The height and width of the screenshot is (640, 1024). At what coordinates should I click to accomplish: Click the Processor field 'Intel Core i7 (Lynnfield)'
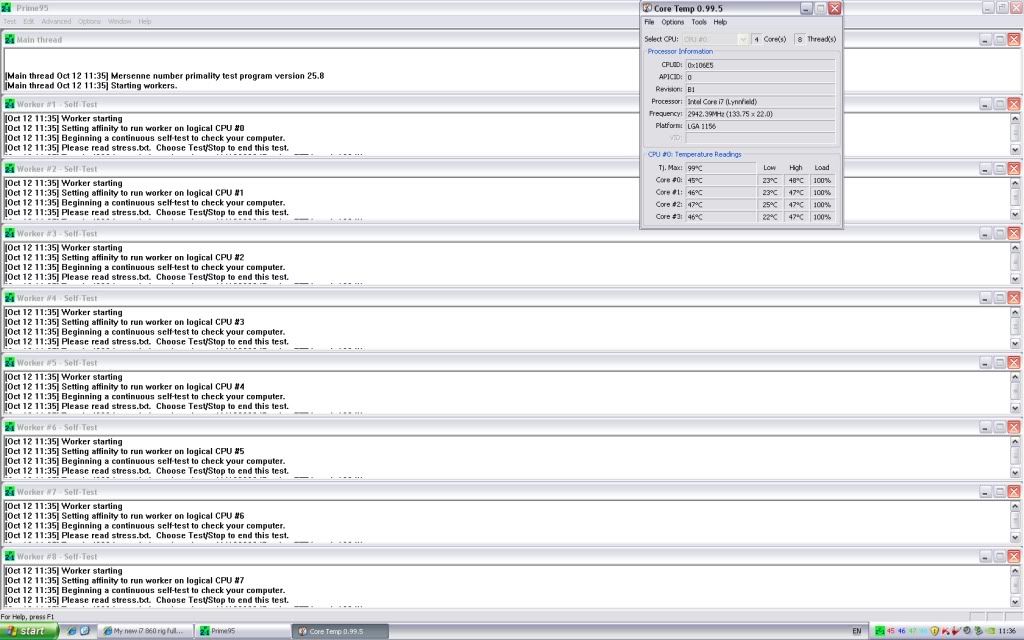coord(760,102)
